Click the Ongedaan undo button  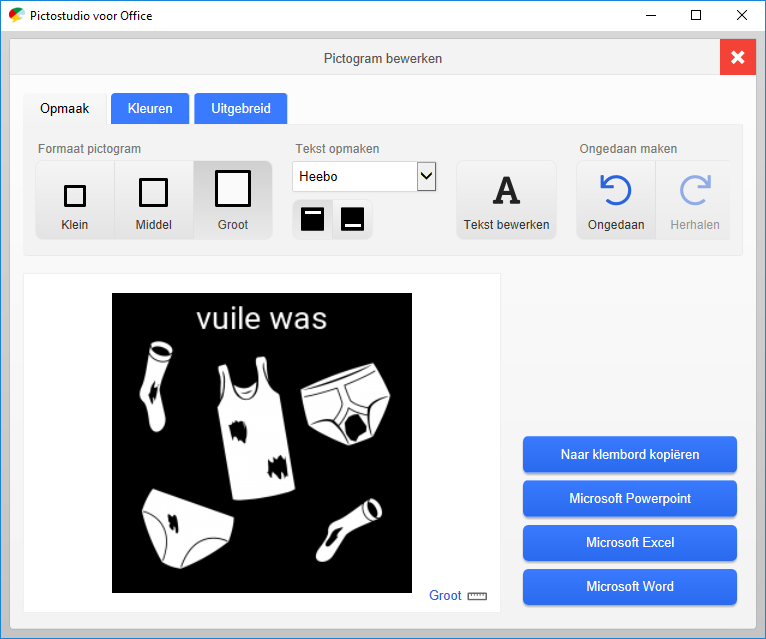click(616, 200)
